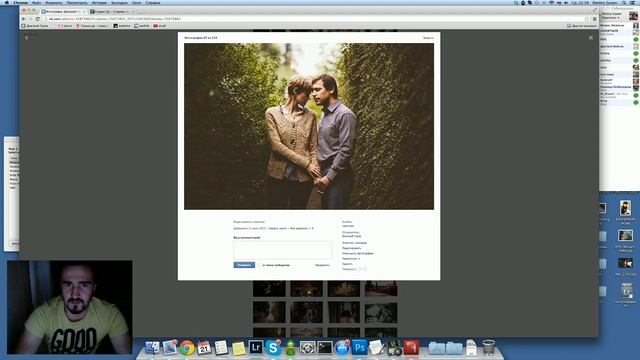Open TextEdit document icon in Dock

coord(376,348)
